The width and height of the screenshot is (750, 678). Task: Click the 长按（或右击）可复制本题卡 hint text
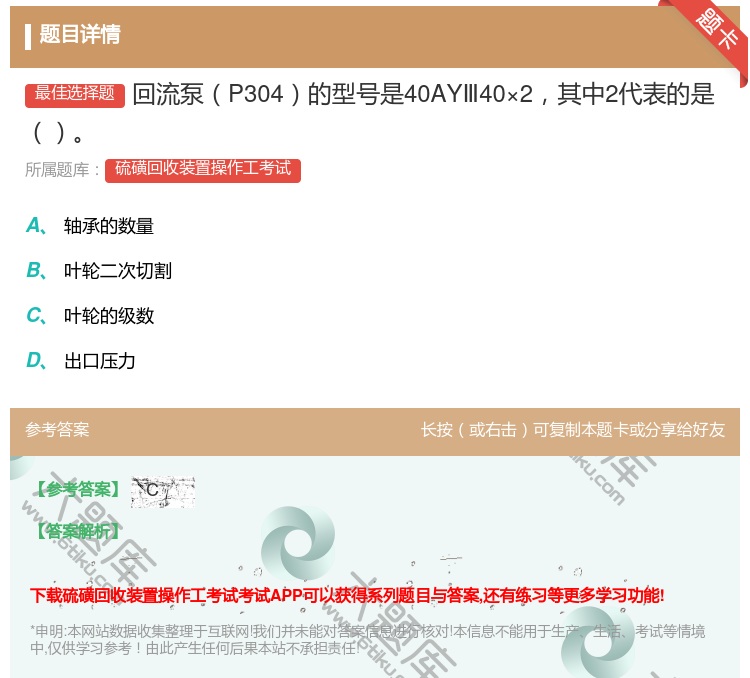tap(573, 430)
